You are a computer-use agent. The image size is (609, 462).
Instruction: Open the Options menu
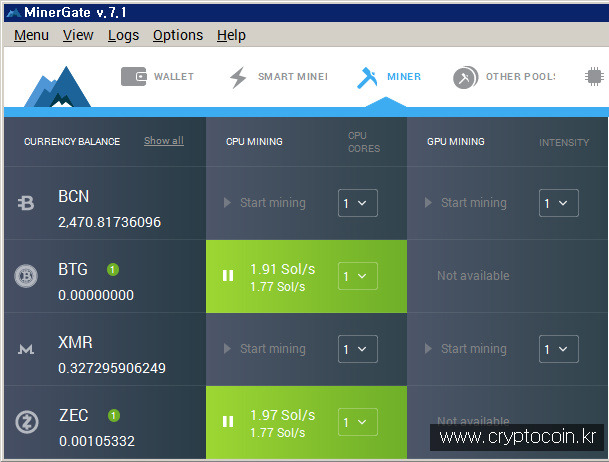177,35
